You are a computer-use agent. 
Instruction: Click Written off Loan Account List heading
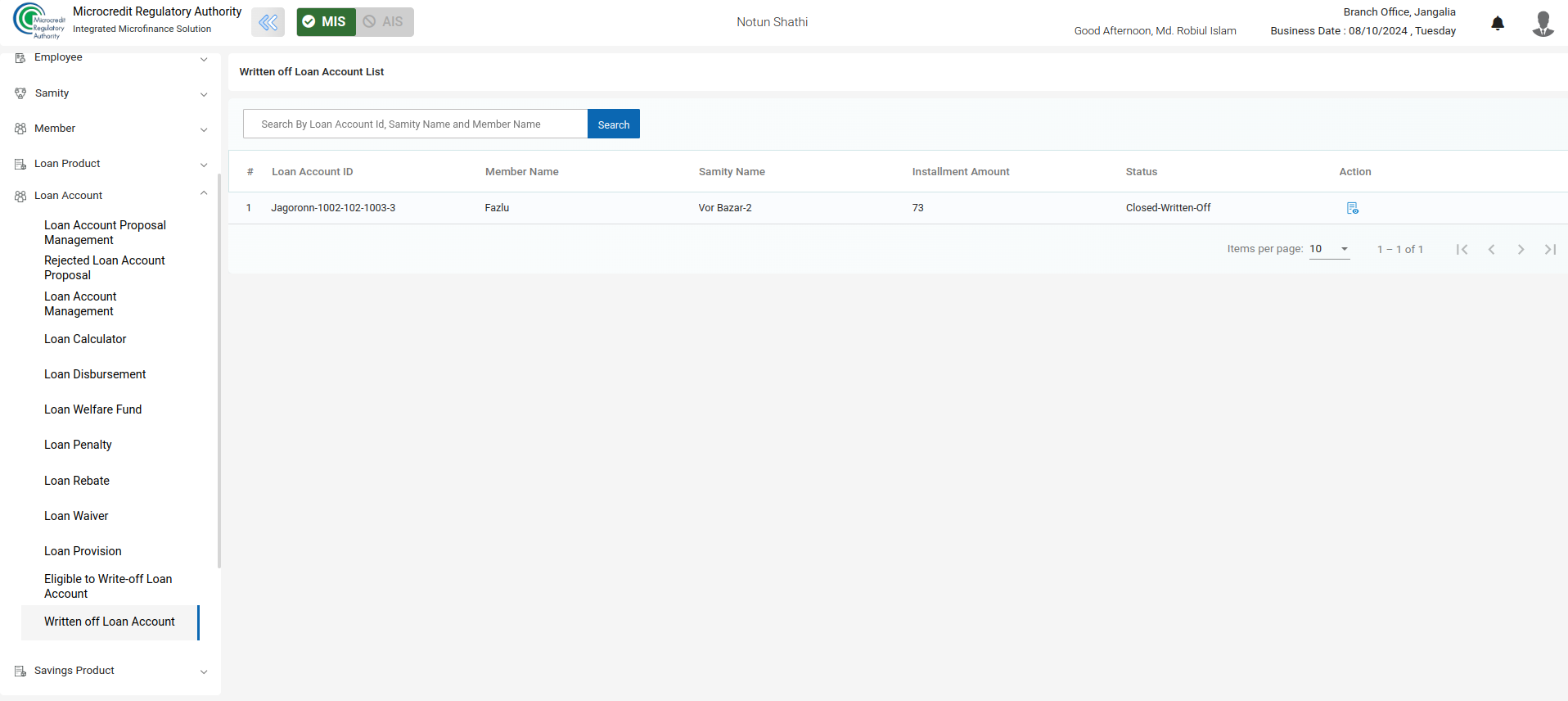tap(312, 72)
